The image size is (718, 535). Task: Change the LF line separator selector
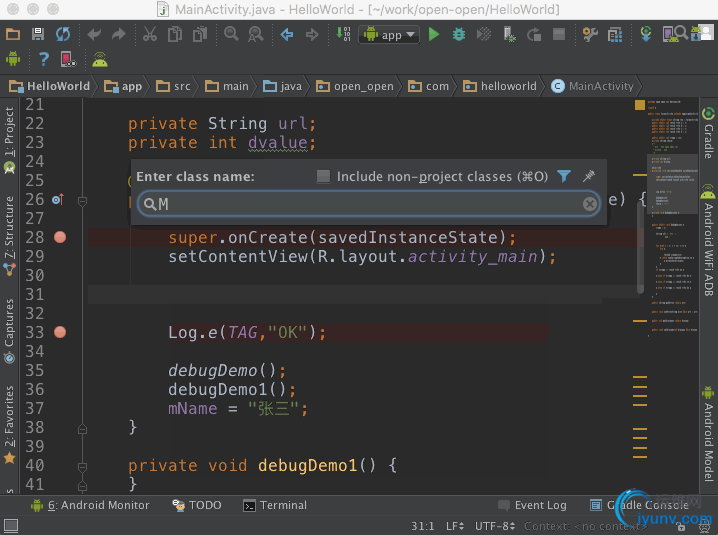455,526
